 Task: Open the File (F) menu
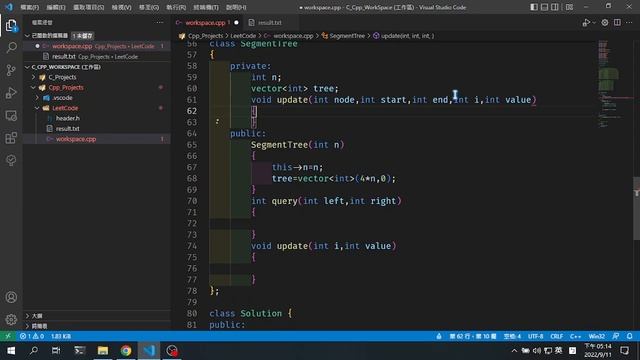pyautogui.click(x=29, y=7)
